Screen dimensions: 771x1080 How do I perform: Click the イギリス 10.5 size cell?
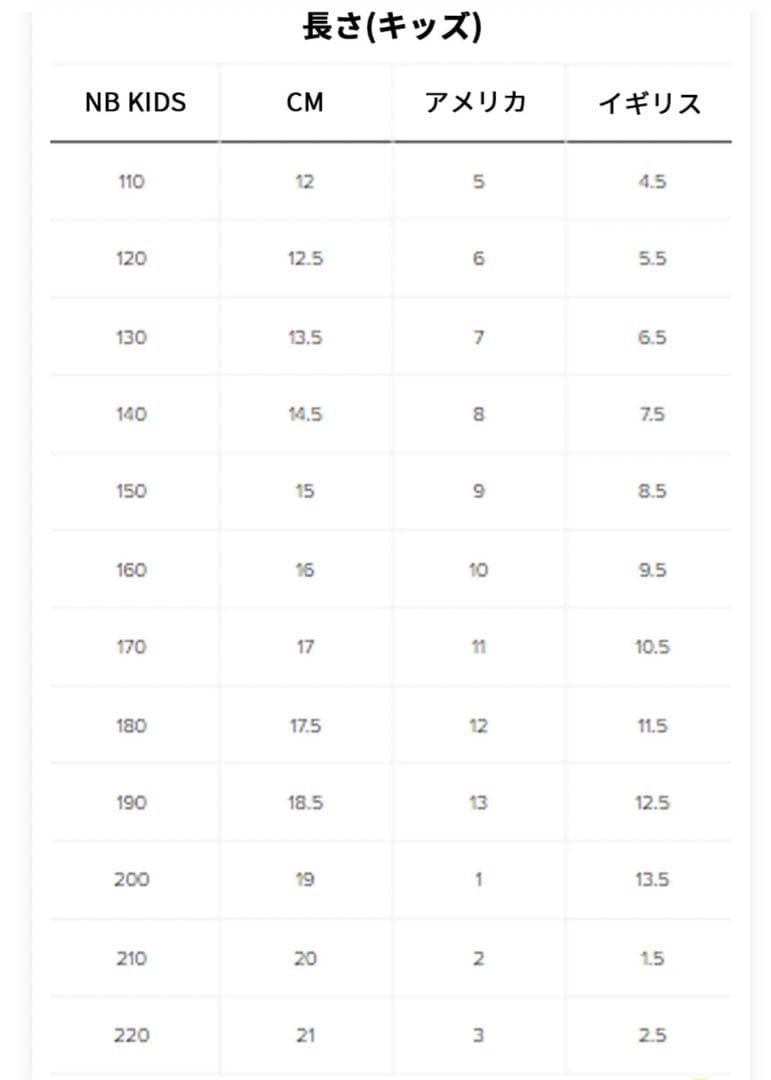[651, 647]
